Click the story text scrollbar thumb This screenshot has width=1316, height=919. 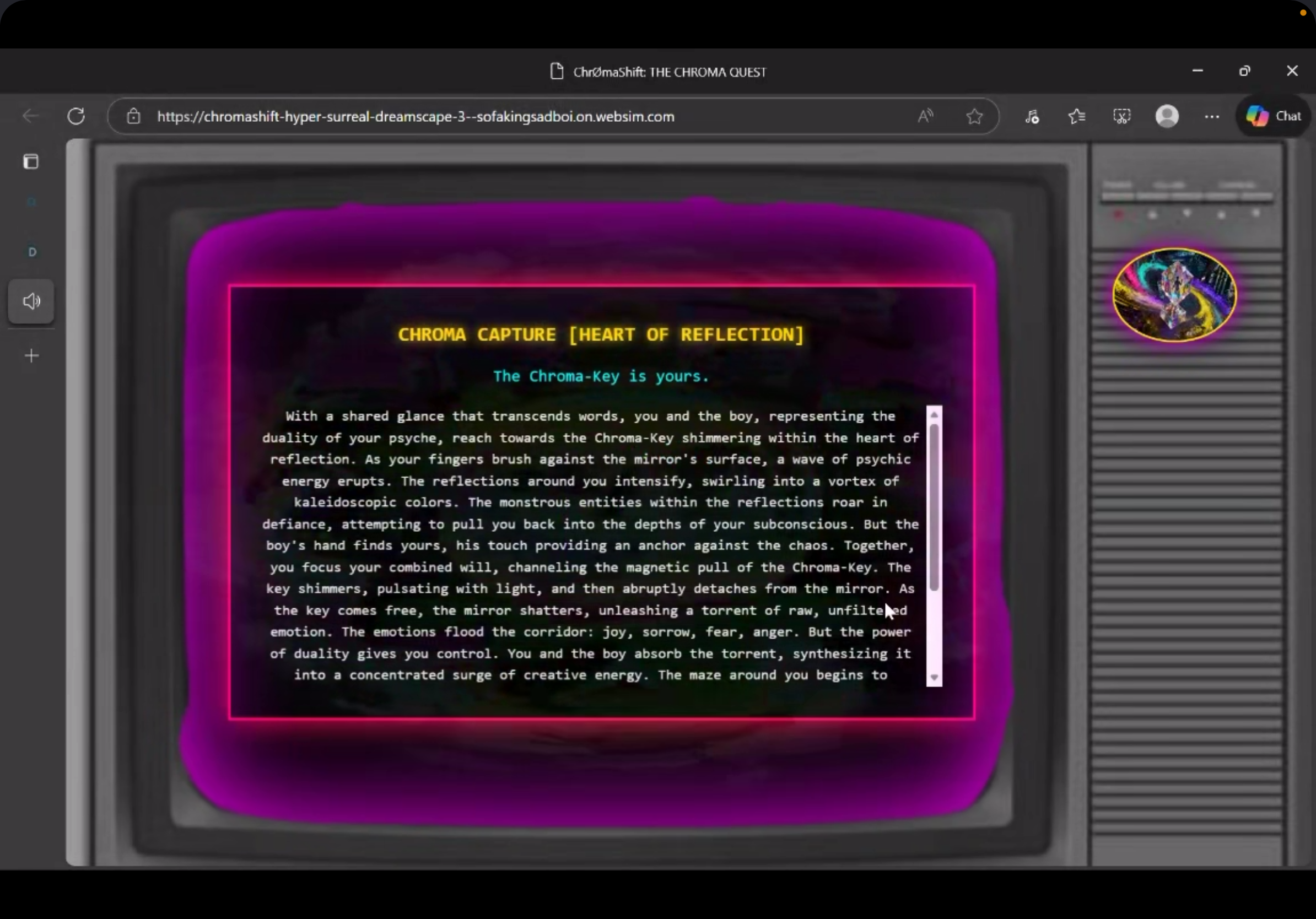934,507
